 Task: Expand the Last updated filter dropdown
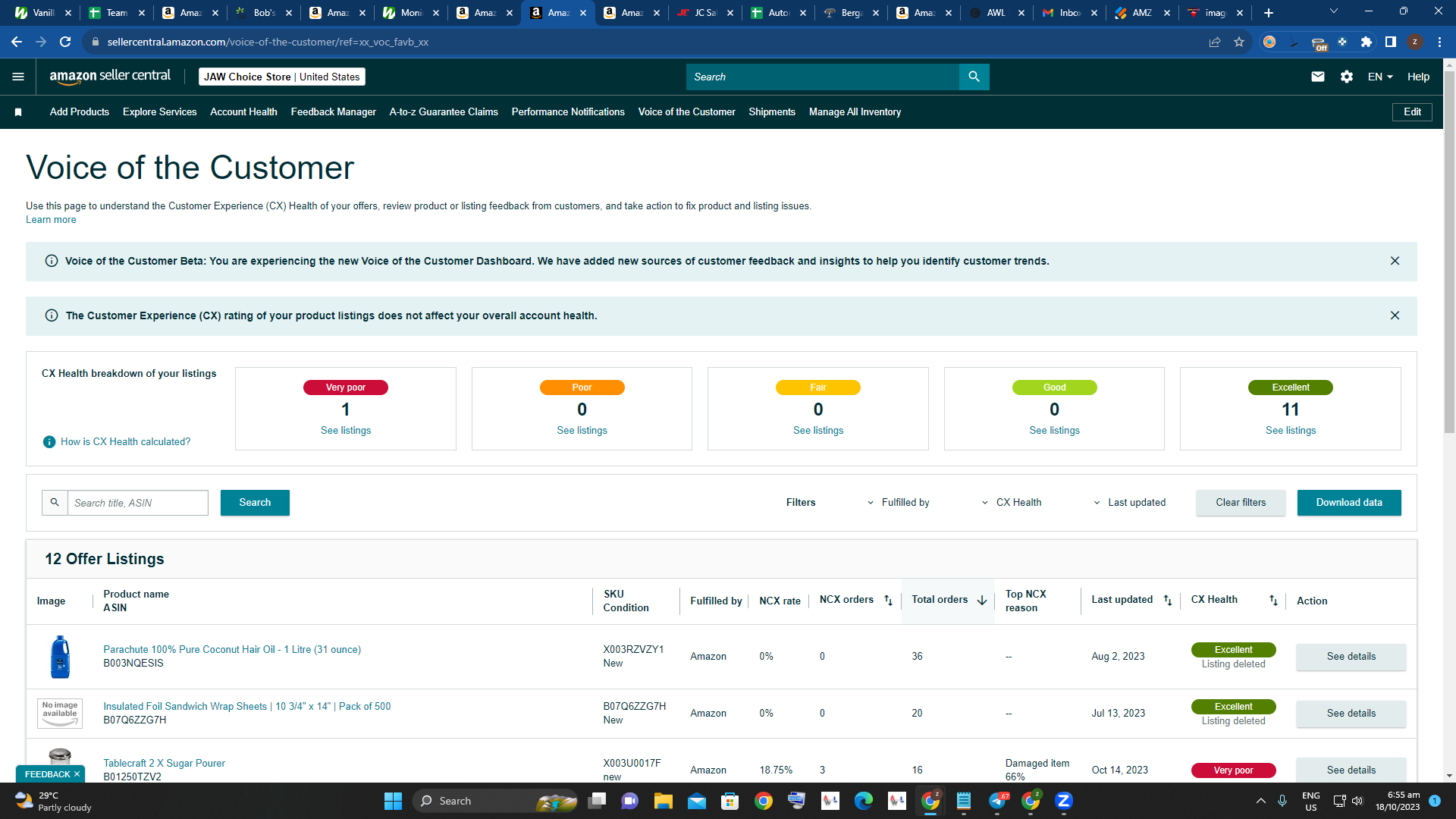coord(1129,503)
